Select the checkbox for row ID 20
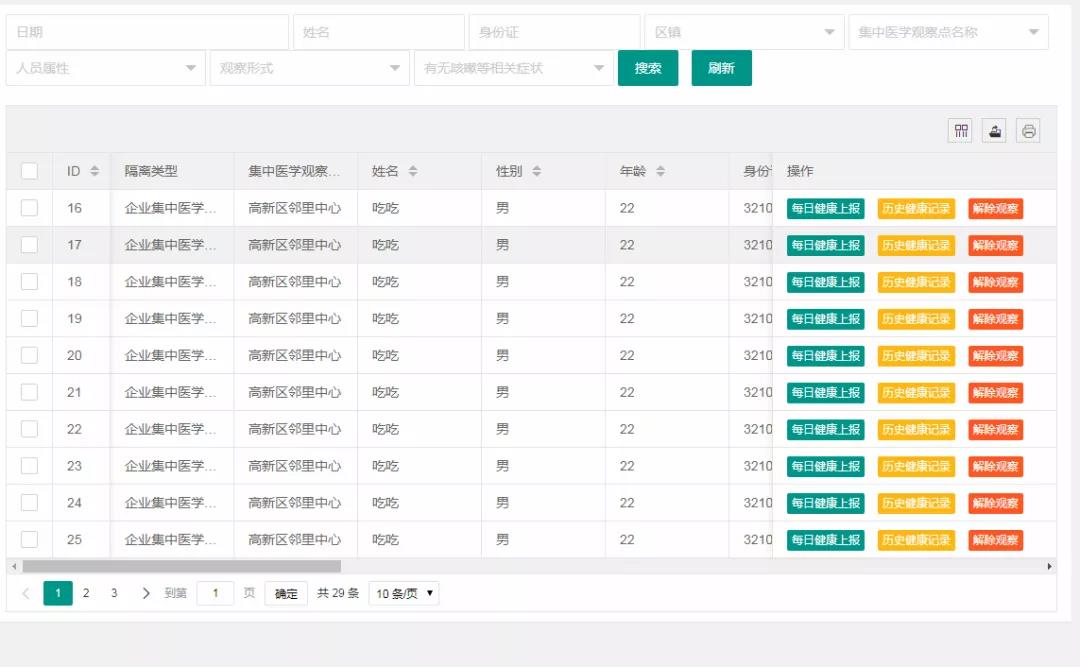 (x=30, y=355)
